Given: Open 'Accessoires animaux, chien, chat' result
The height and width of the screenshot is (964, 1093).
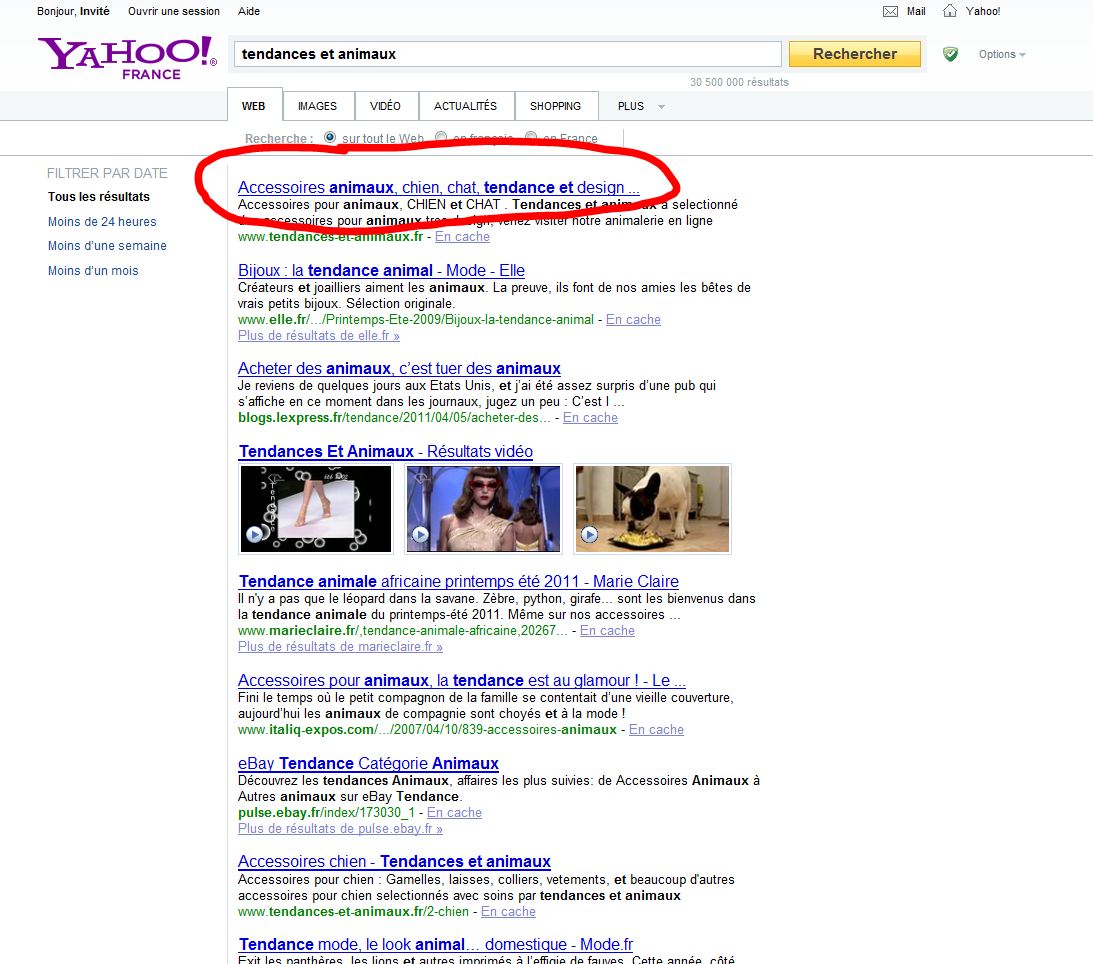Looking at the screenshot, I should (438, 187).
